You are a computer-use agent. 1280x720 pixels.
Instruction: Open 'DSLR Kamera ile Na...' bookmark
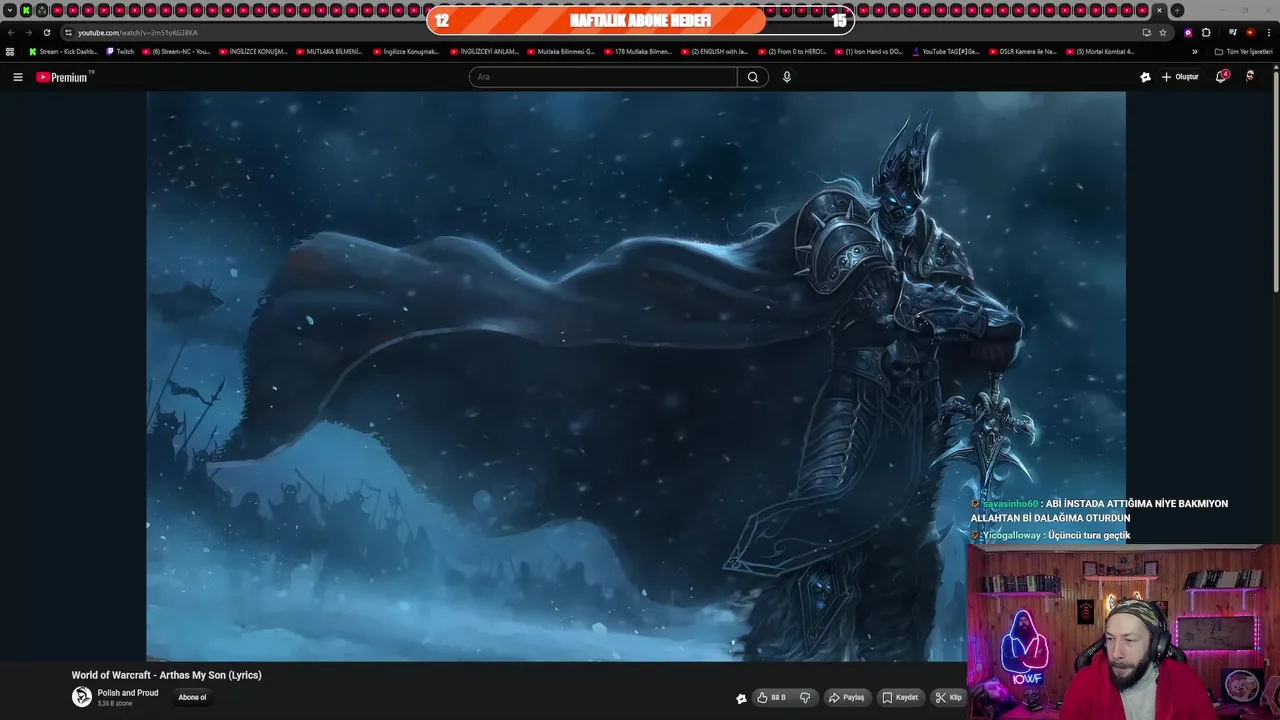click(1022, 51)
